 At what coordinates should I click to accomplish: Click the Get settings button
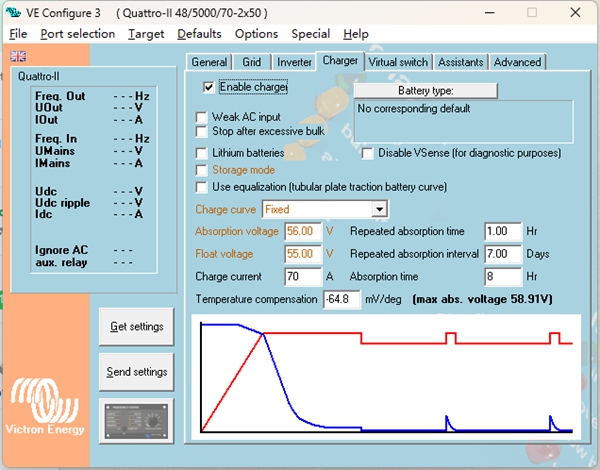[137, 326]
